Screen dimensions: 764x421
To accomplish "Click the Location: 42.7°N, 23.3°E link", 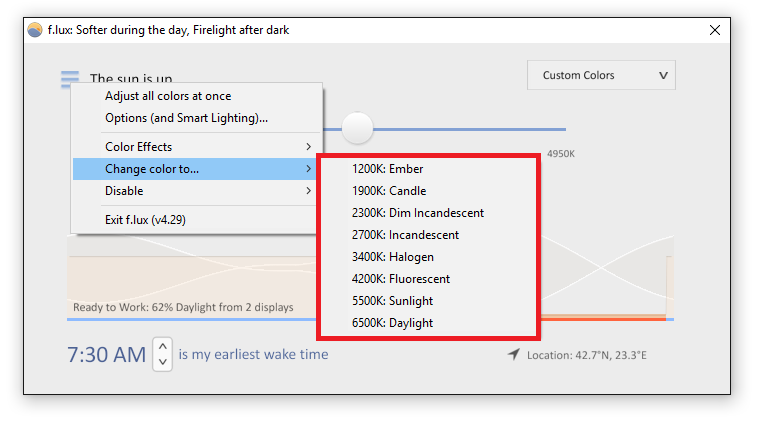I will coord(587,355).
